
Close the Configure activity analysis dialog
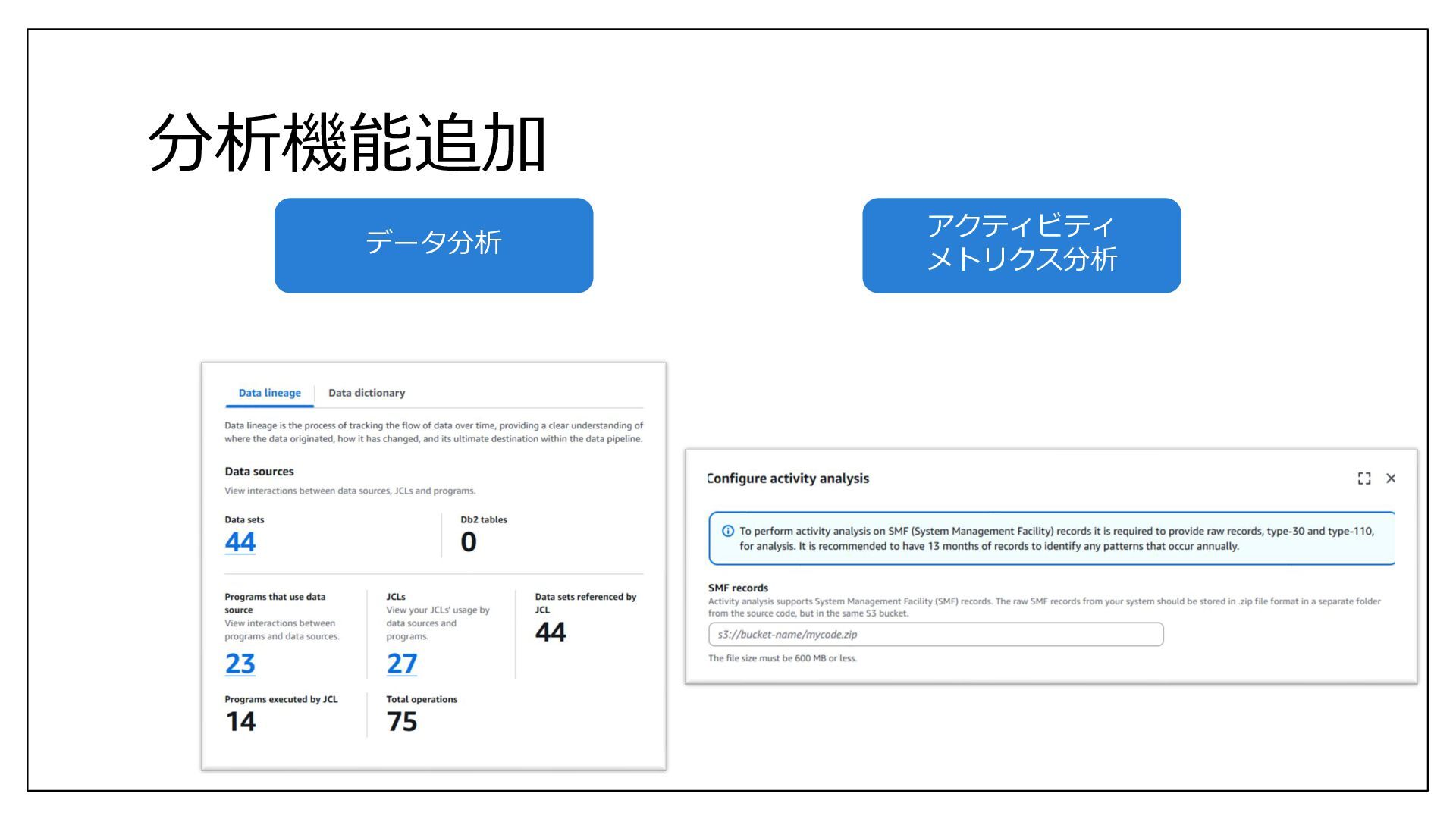coord(1391,479)
